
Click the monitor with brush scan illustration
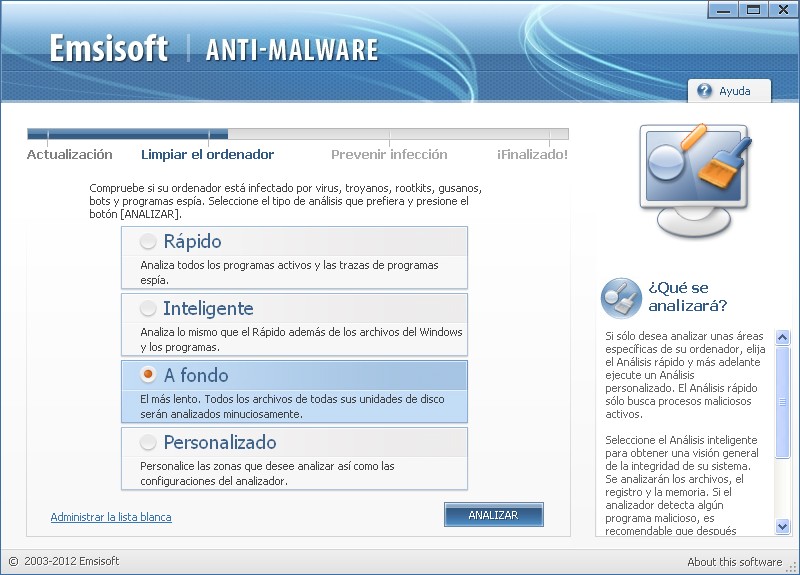[695, 180]
